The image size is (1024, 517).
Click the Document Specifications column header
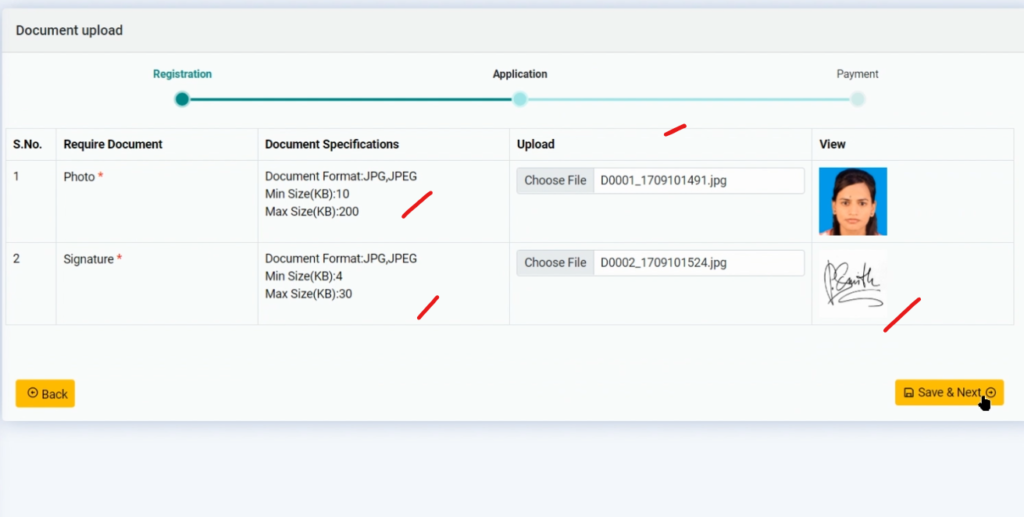[332, 145]
